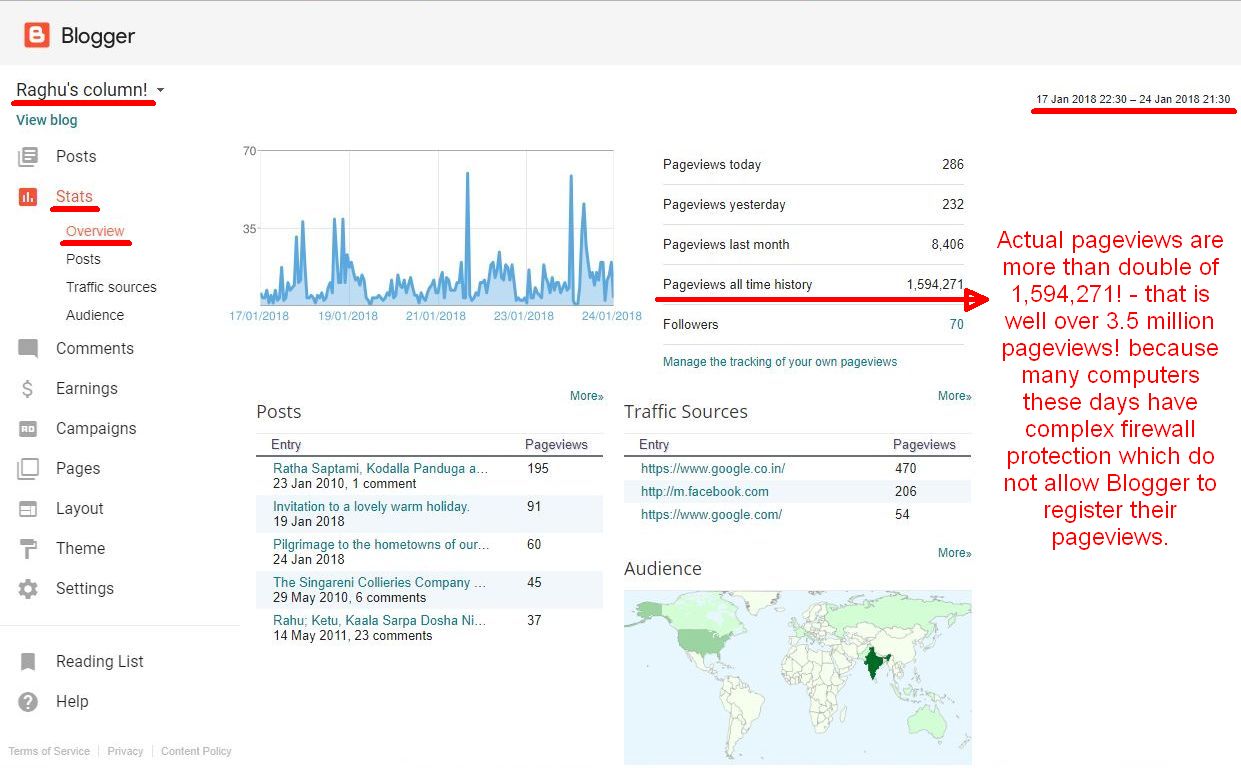Viewport: 1241px width, 768px height.
Task: Click the 23/01/2018 chart axis label
Action: pos(524,316)
